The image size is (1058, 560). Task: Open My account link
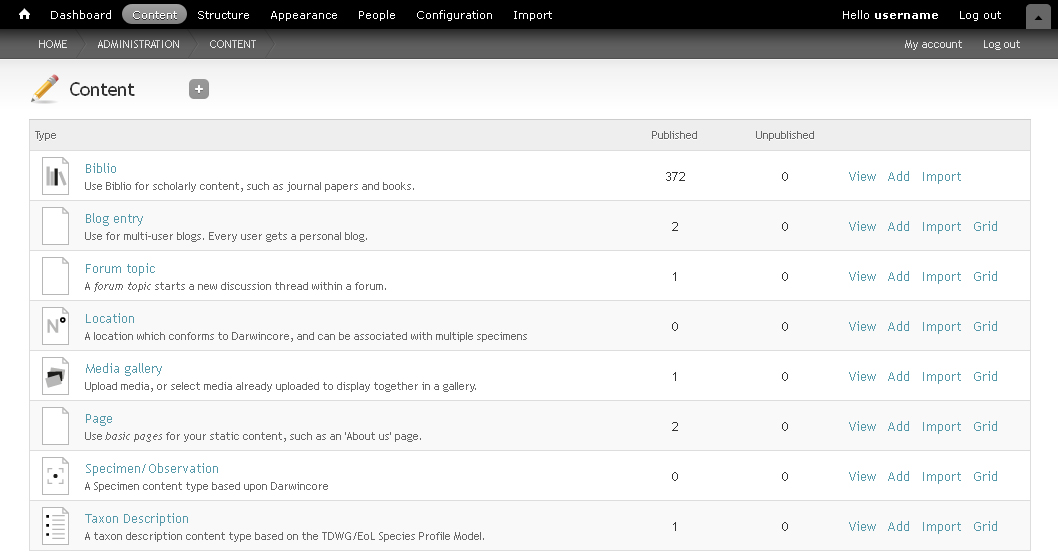tap(933, 44)
